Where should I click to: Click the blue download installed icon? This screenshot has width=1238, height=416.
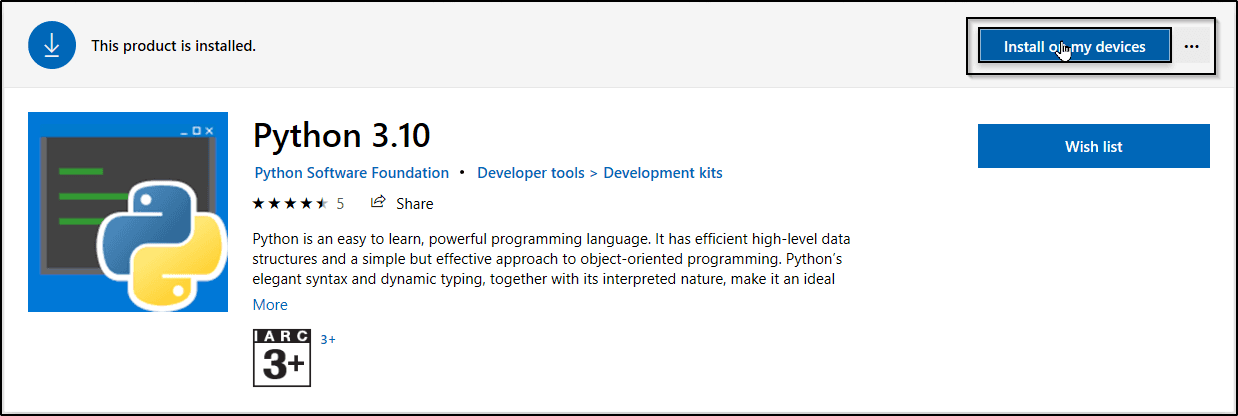tap(53, 46)
